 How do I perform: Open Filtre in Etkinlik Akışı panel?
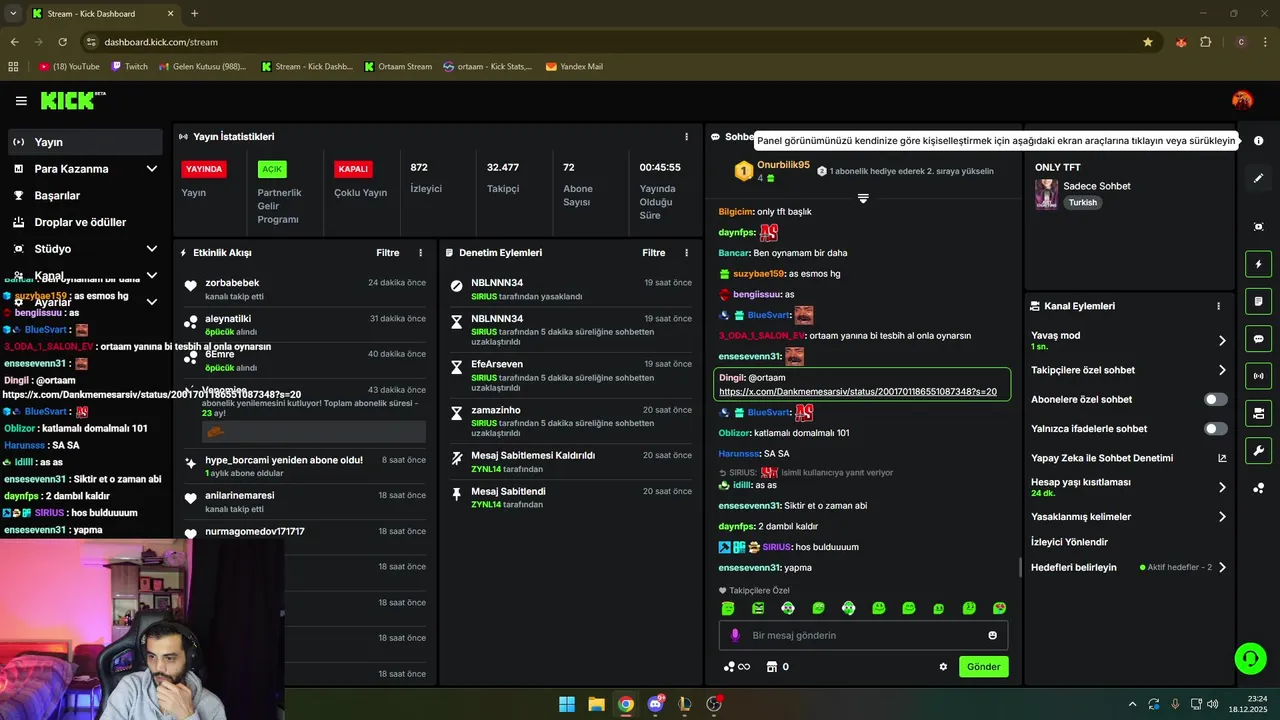coord(388,253)
